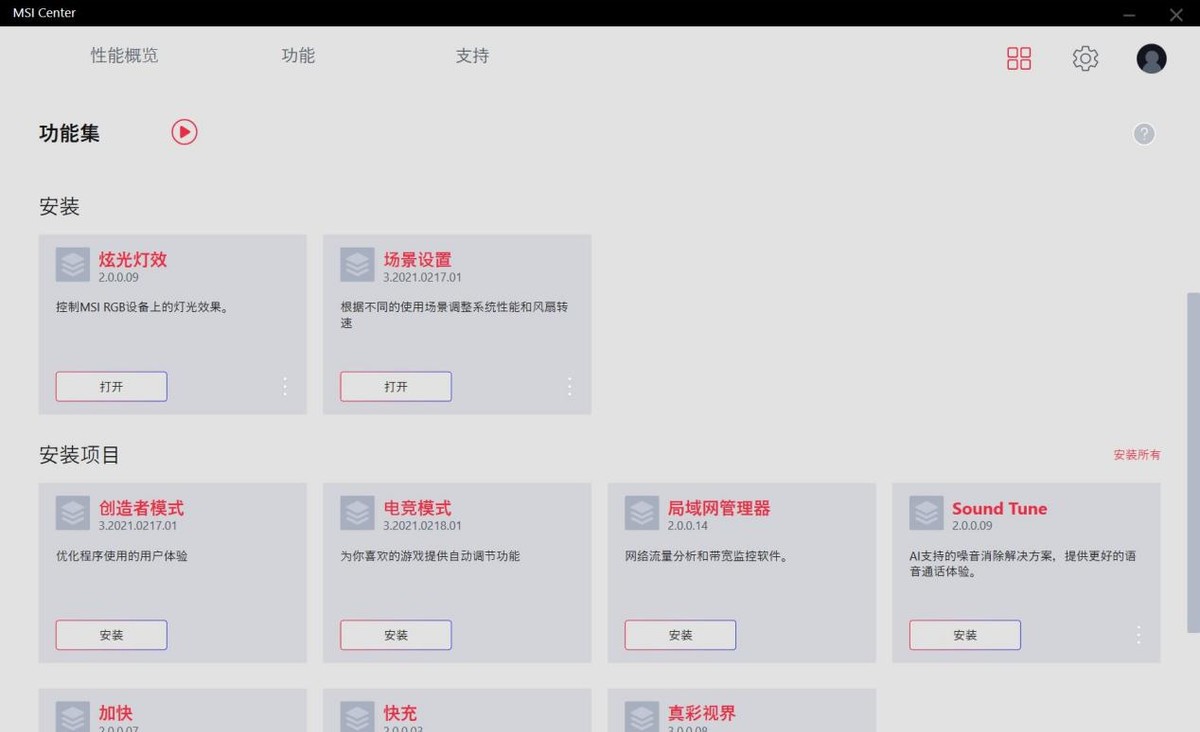
Task: Open the 炫光灯效 feature with 打开
Action: (x=111, y=386)
